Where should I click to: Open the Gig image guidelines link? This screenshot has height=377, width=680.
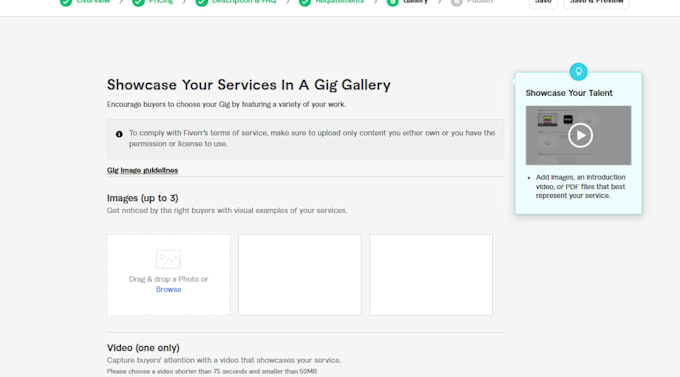coord(142,170)
